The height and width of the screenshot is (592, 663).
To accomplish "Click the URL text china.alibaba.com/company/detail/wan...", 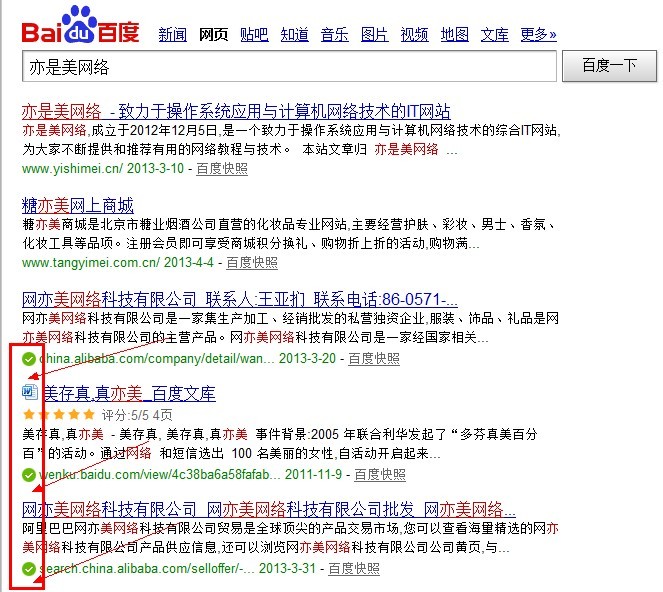I will click(x=156, y=359).
